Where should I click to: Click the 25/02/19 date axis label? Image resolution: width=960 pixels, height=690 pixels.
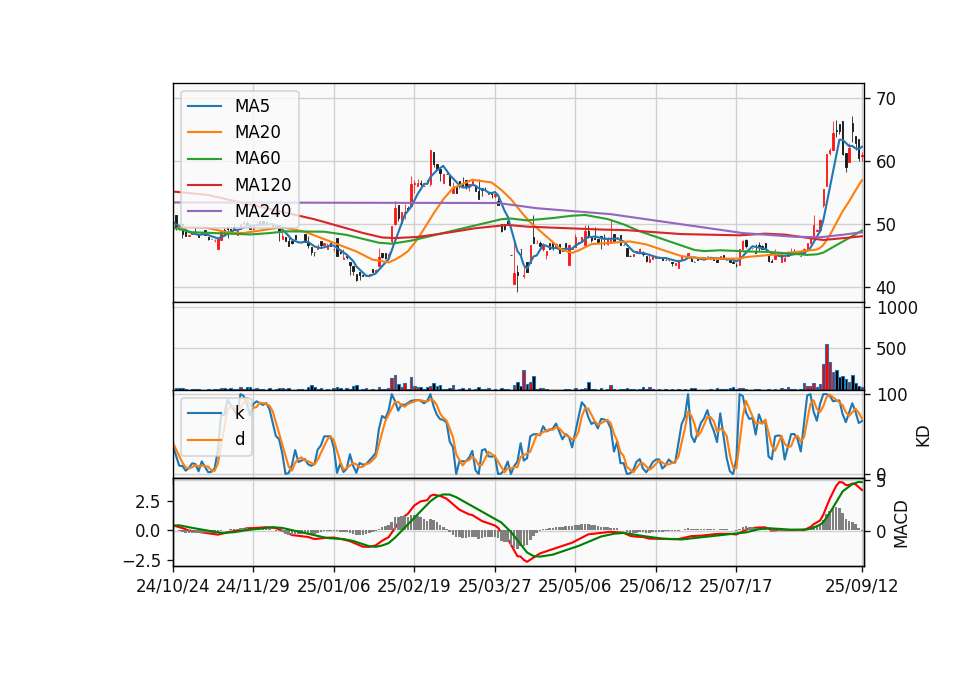point(414,586)
